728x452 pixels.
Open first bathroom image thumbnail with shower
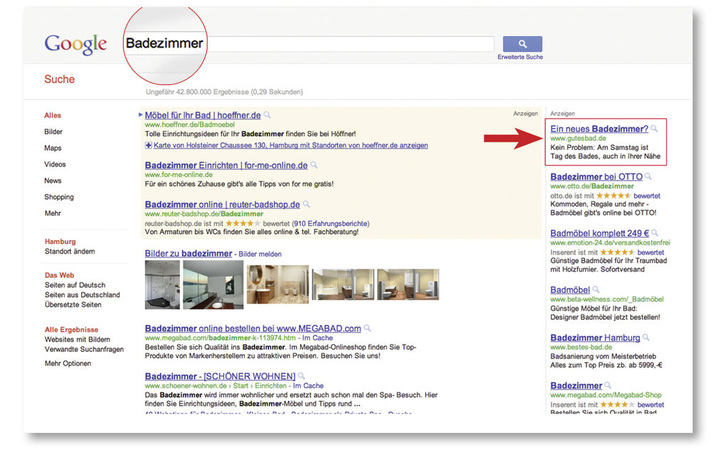coord(162,284)
